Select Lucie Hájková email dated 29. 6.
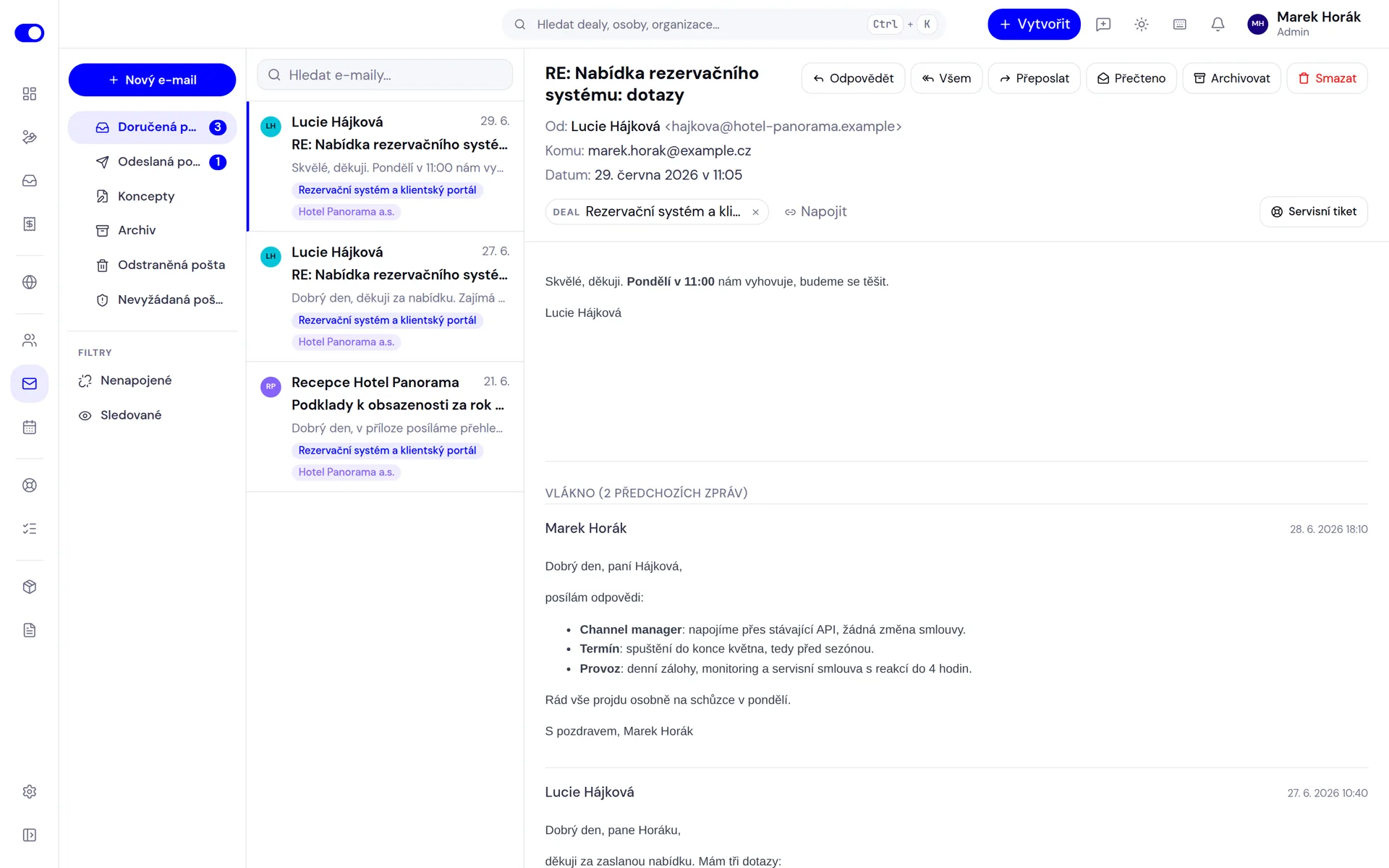The width and height of the screenshot is (1389, 868). click(385, 166)
